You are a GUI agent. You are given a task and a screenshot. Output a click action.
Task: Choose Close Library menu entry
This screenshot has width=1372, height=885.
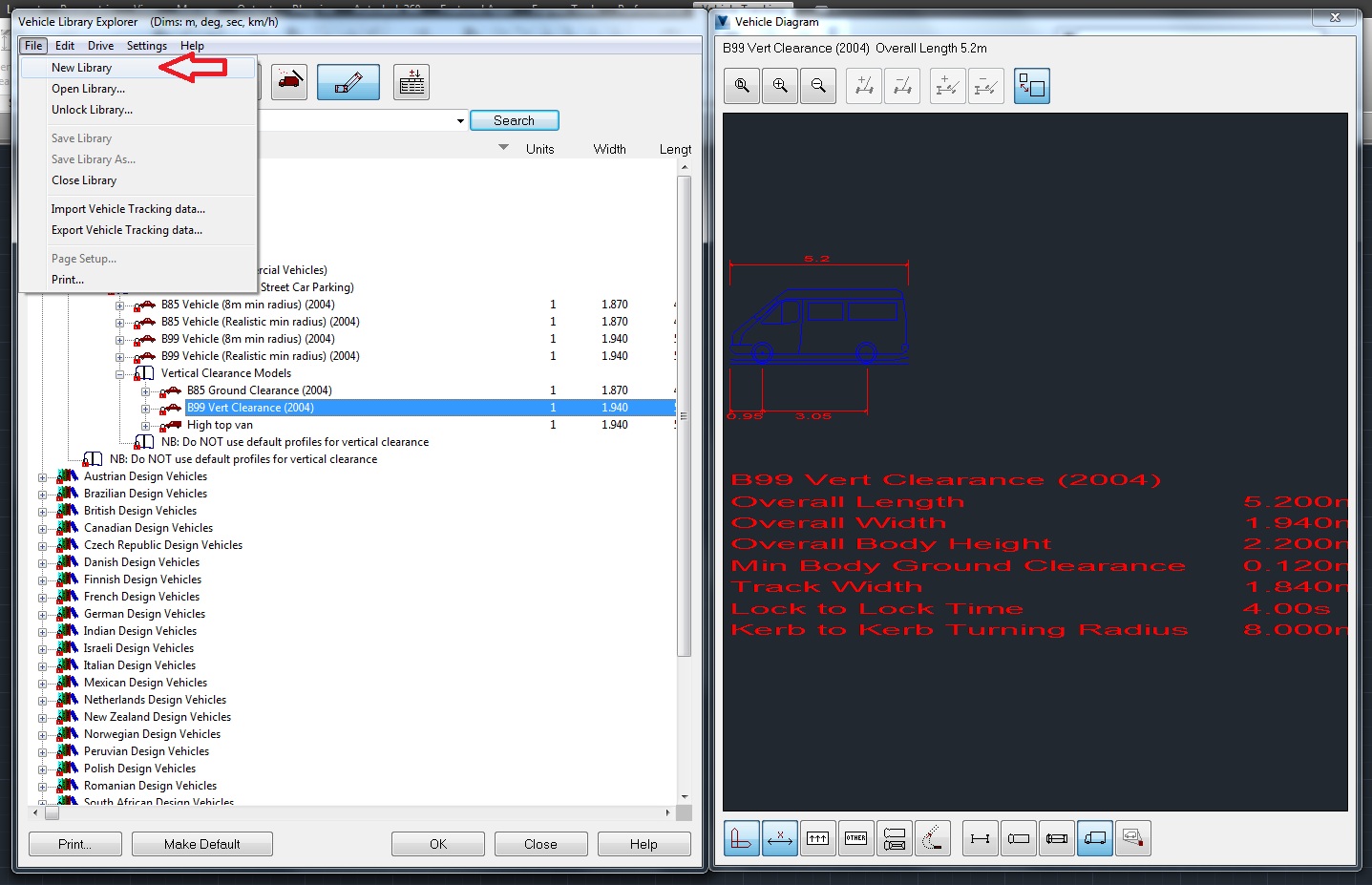(138, 180)
